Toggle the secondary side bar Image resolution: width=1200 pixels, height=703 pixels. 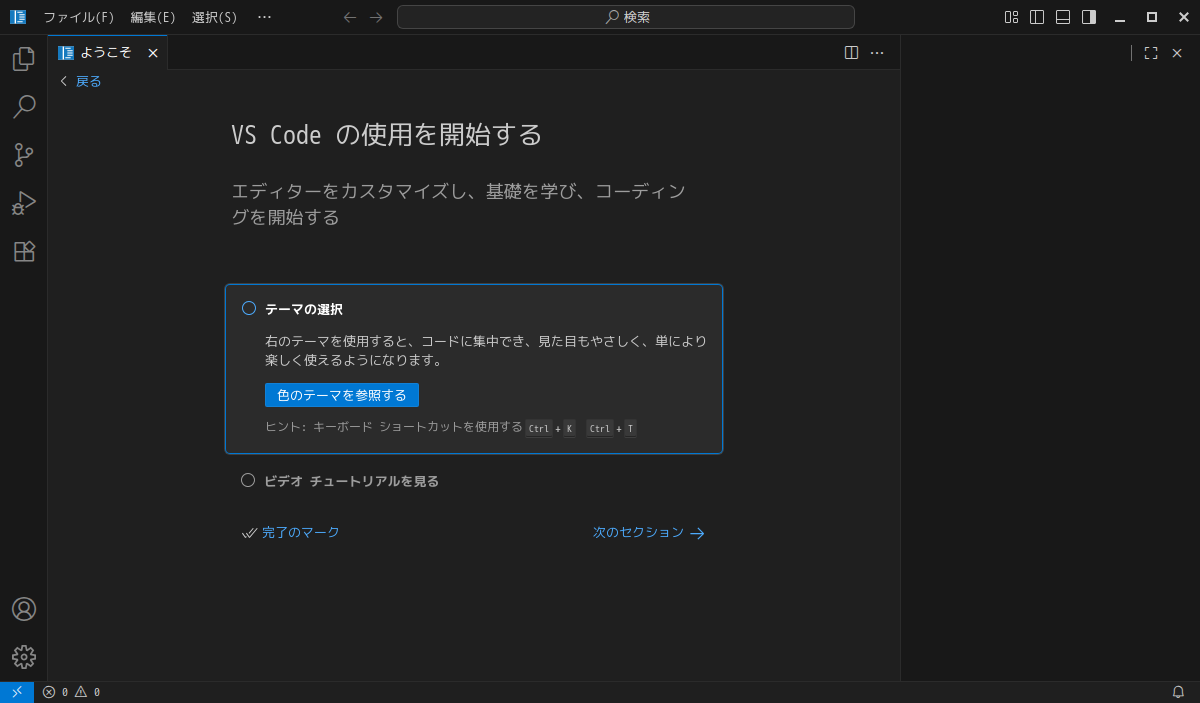click(1089, 17)
